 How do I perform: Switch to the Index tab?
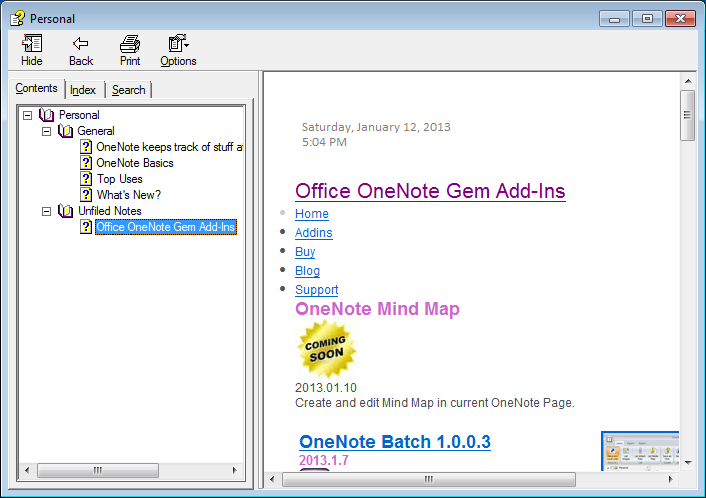point(83,90)
